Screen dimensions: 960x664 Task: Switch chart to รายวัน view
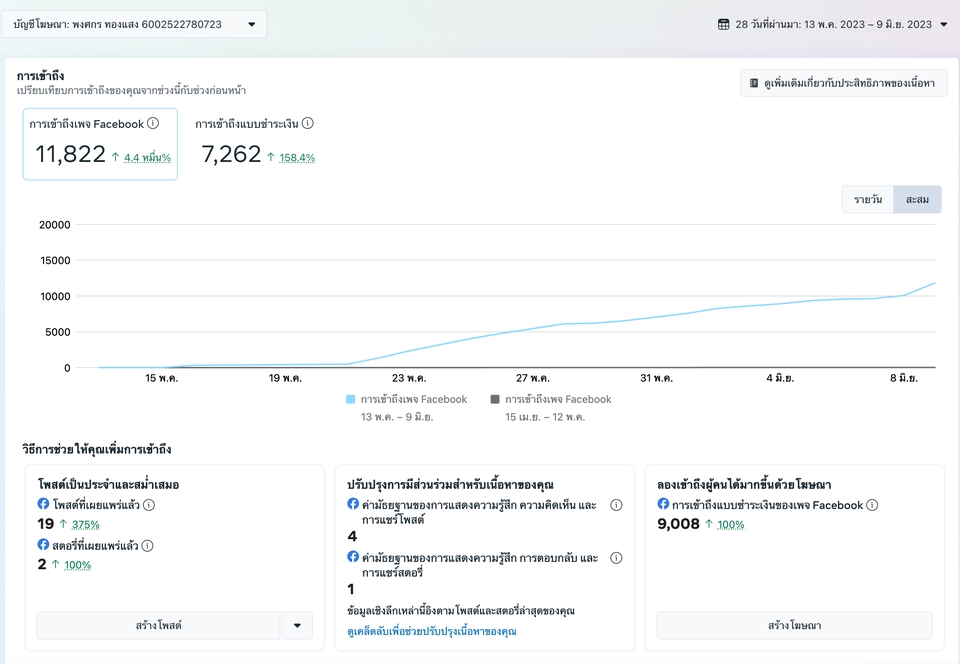tap(868, 200)
